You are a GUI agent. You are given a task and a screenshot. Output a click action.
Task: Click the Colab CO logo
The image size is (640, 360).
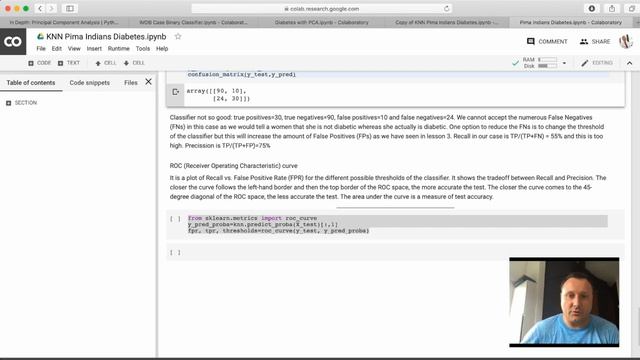[13, 41]
